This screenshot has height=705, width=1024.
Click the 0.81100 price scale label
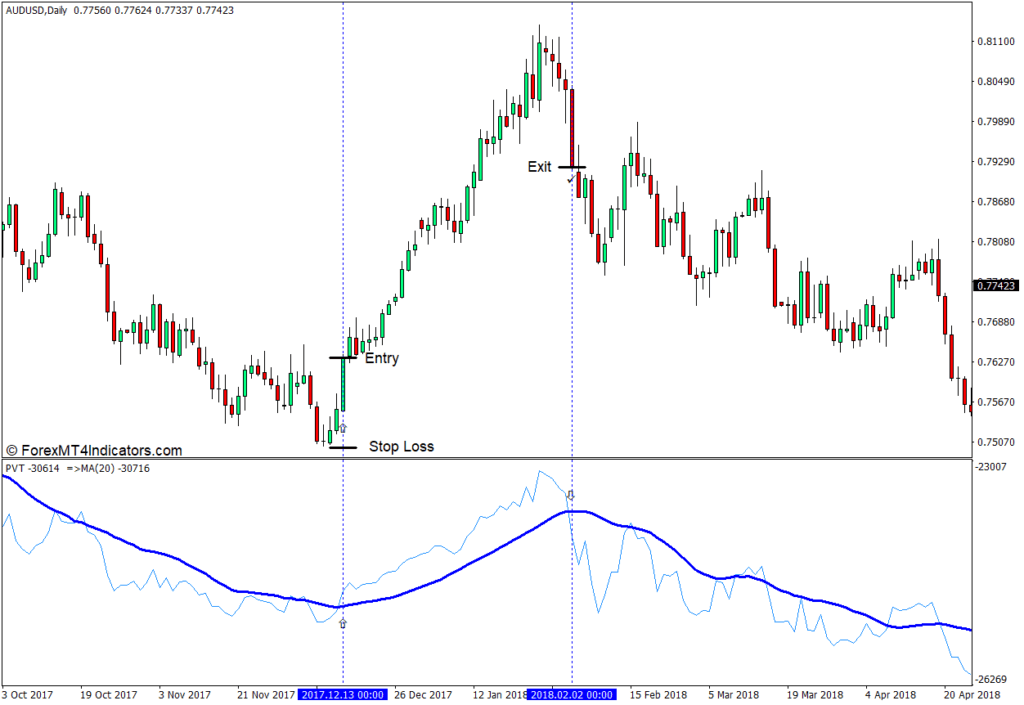click(996, 41)
